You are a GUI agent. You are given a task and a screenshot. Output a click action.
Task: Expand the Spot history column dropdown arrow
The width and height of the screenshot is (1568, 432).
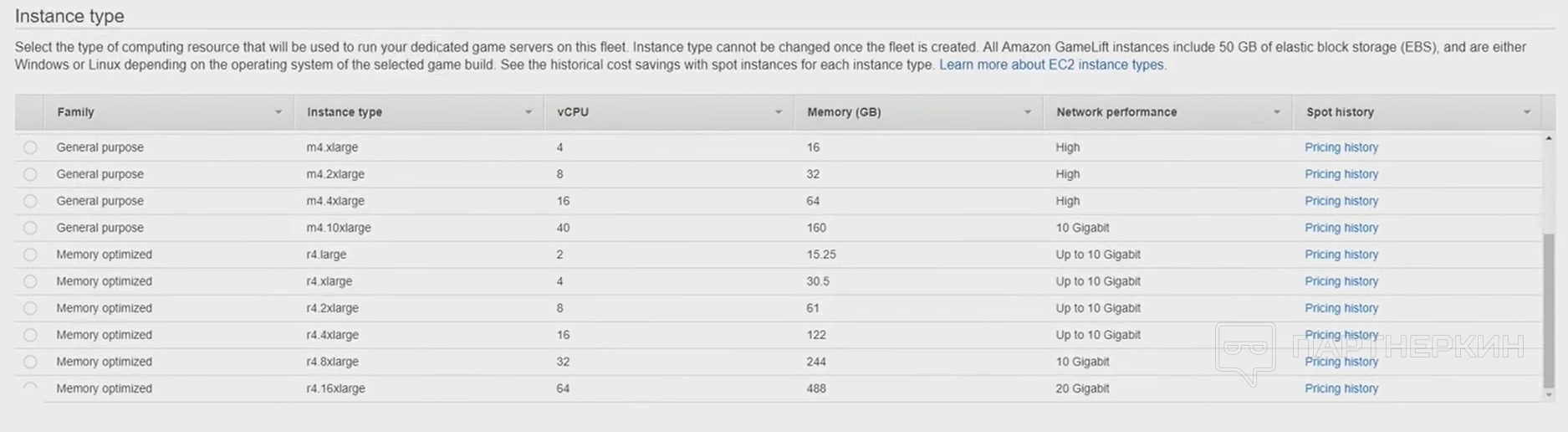click(x=1527, y=112)
